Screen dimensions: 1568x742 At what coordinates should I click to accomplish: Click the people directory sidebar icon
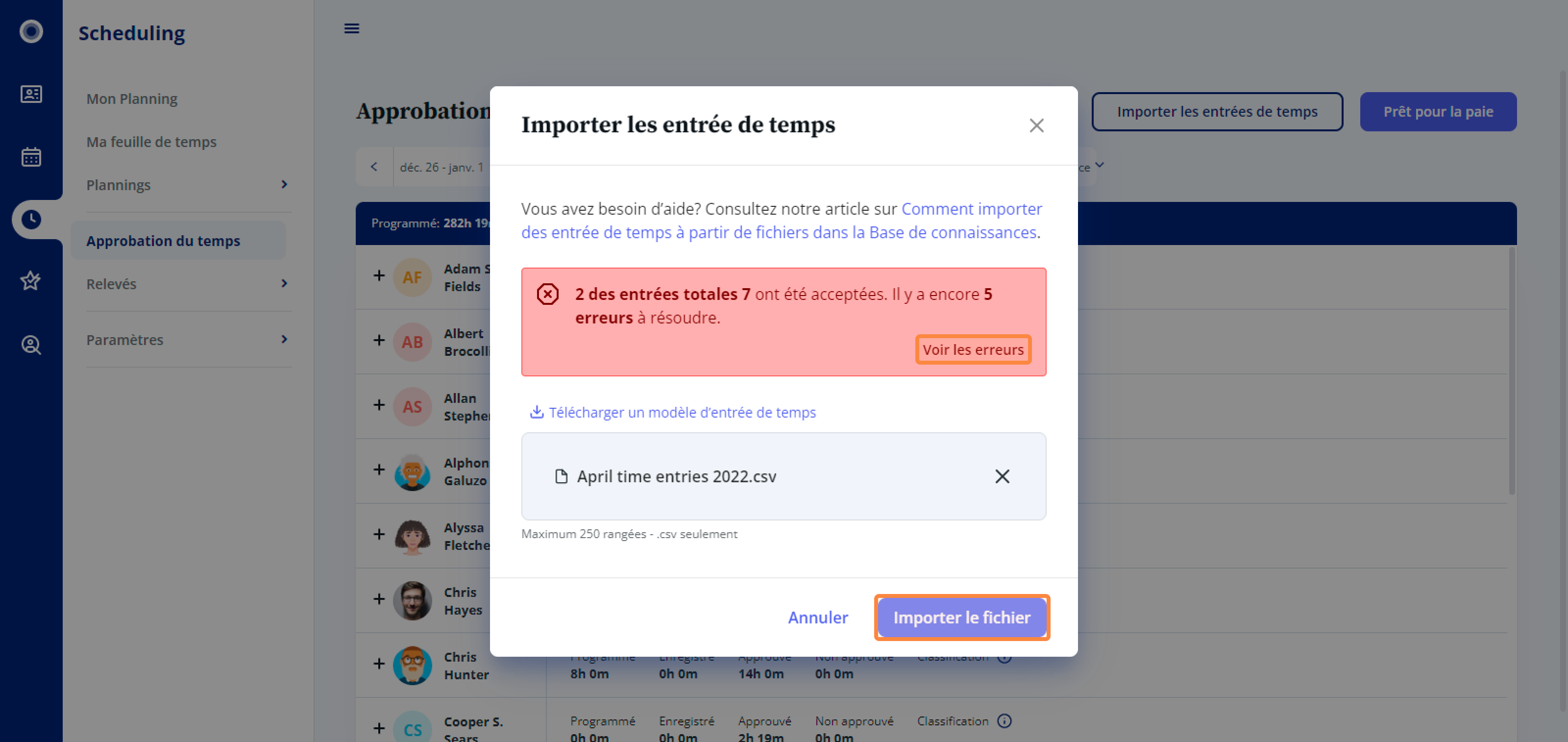point(31,95)
